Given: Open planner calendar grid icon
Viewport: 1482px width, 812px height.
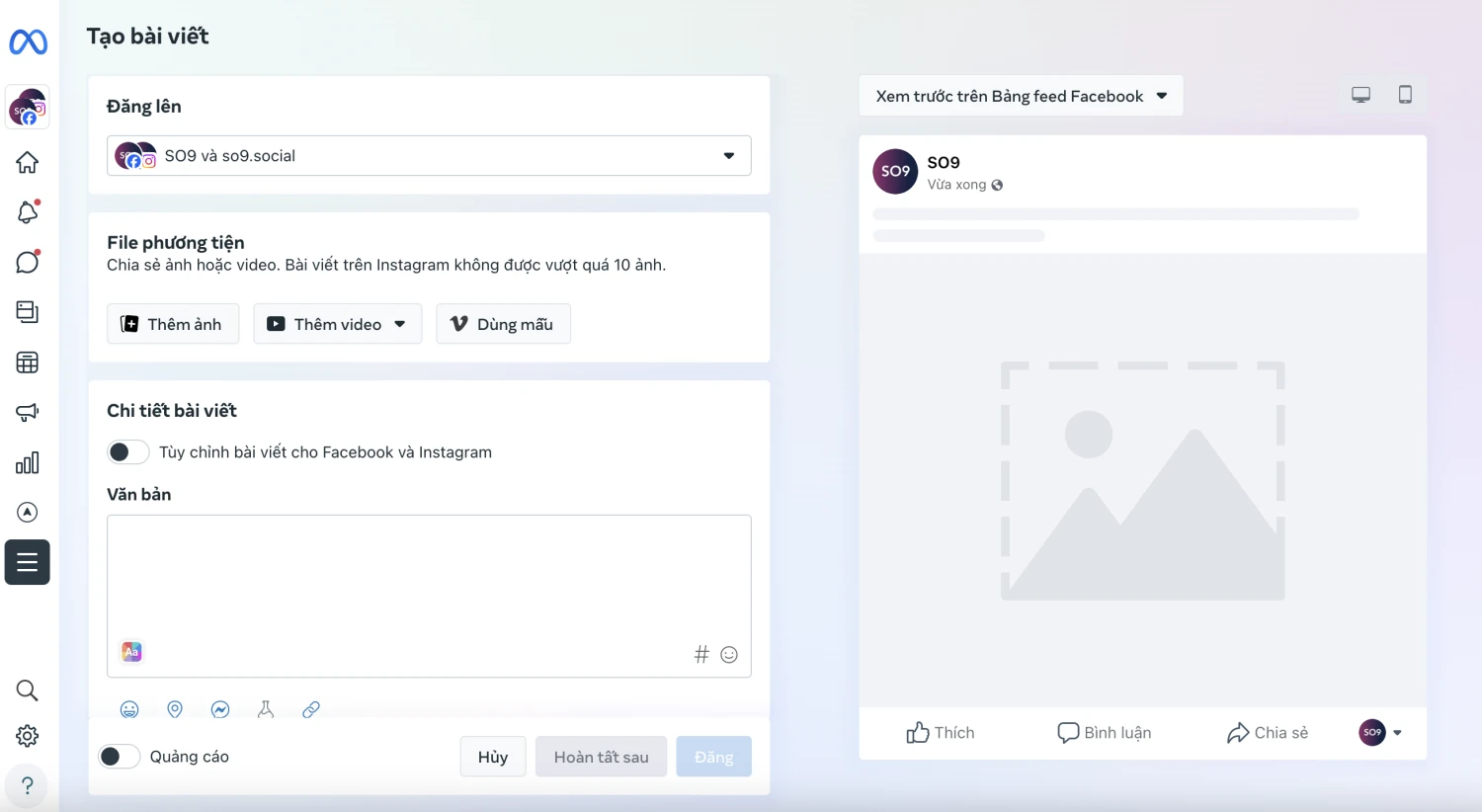Looking at the screenshot, I should pos(28,363).
